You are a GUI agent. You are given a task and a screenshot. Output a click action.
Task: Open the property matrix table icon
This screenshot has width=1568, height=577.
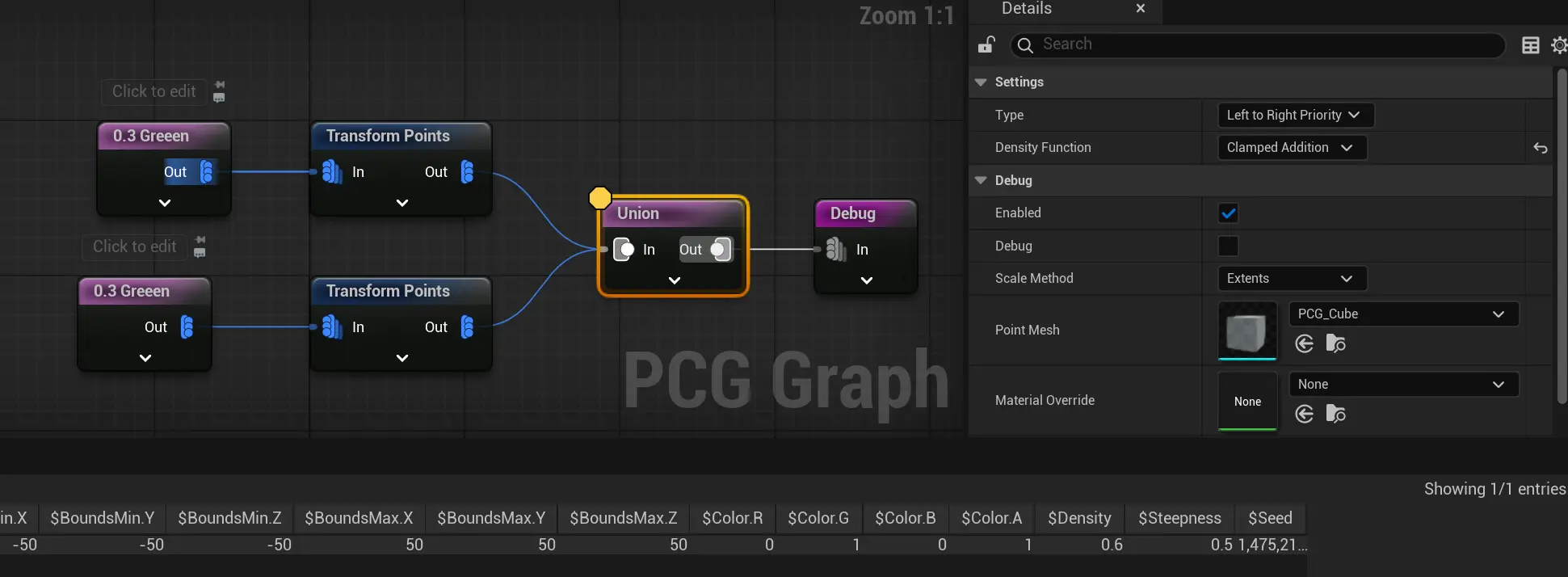pyautogui.click(x=1530, y=45)
